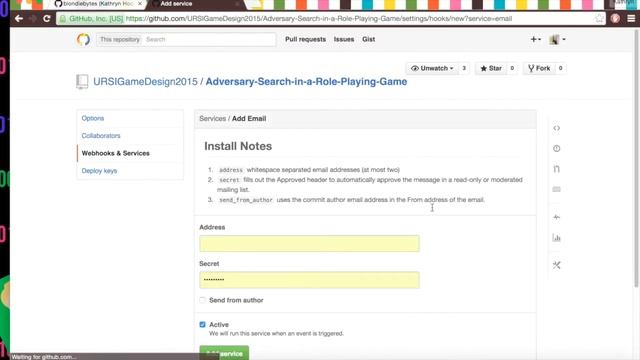640x360 pixels.
Task: Open the Unwatch dropdown
Action: click(x=432, y=68)
